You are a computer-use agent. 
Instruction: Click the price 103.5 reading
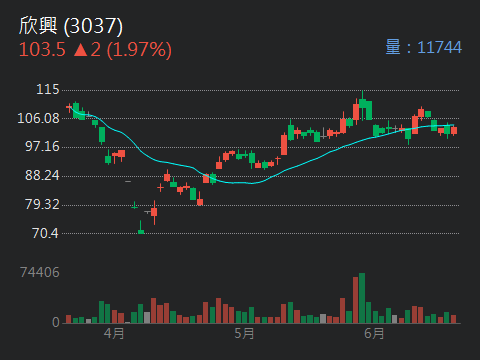point(42,50)
